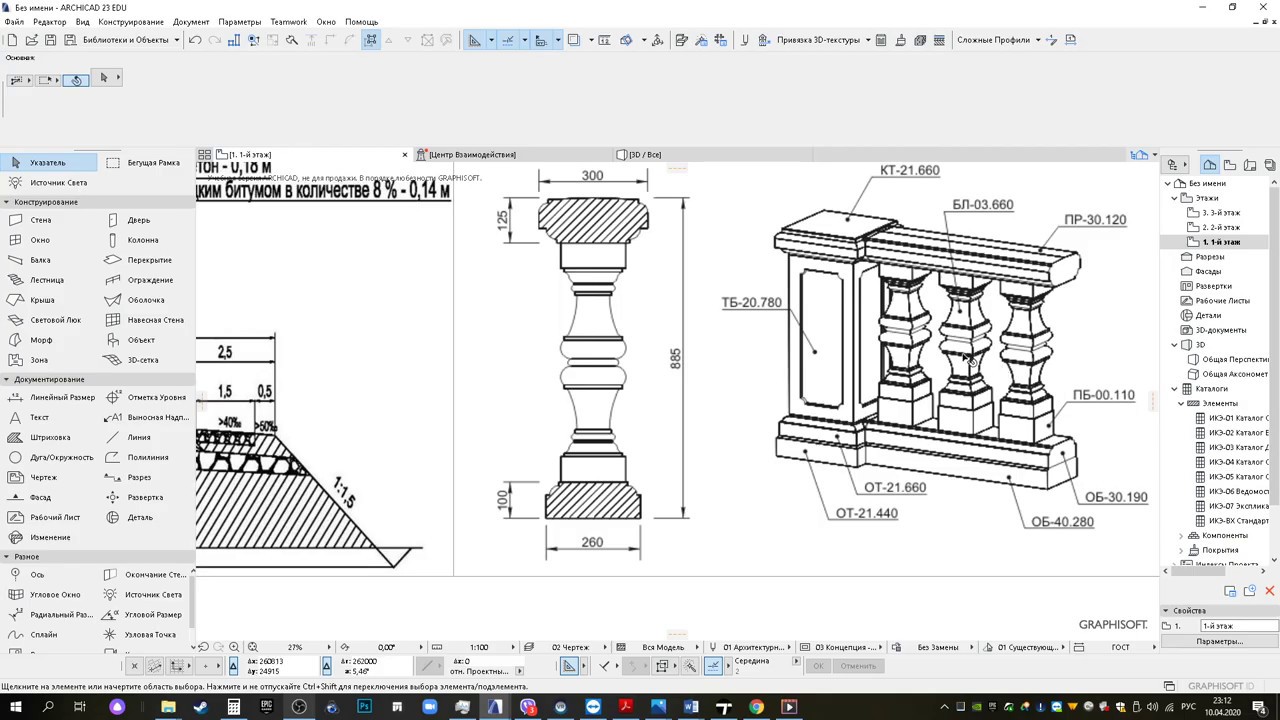Open the Без Замены override selector

[938, 647]
